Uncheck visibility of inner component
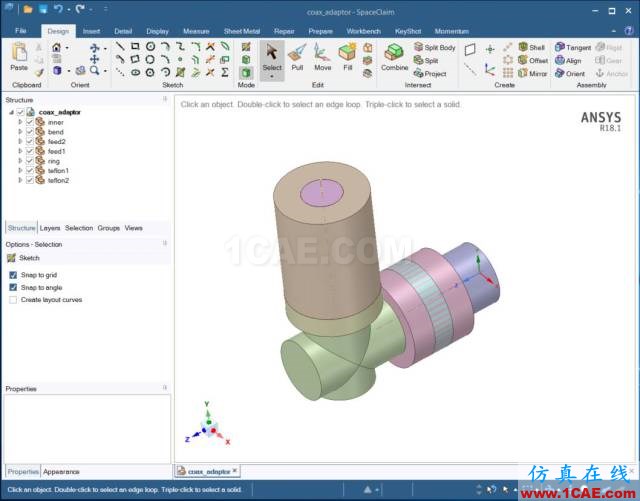 click(x=29, y=122)
